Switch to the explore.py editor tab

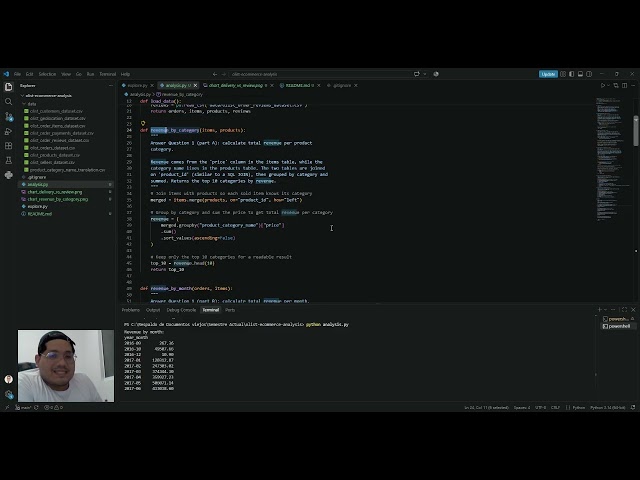137,85
